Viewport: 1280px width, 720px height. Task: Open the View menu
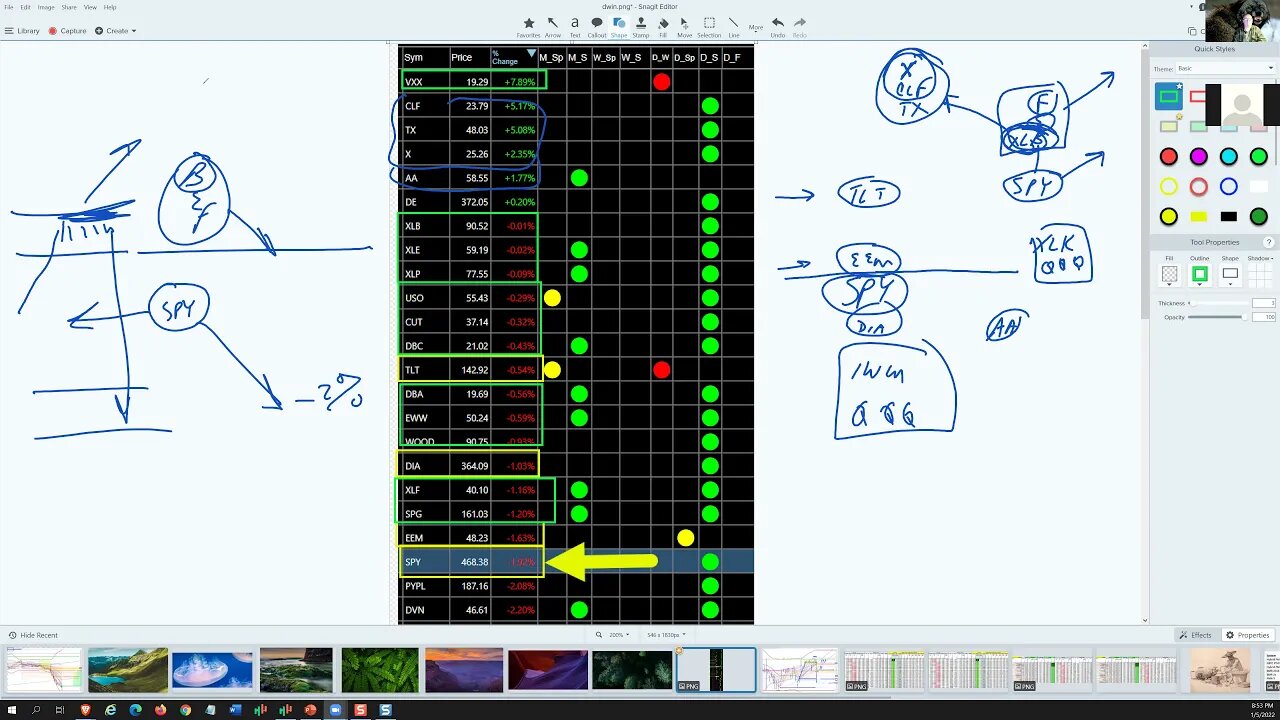(90, 7)
